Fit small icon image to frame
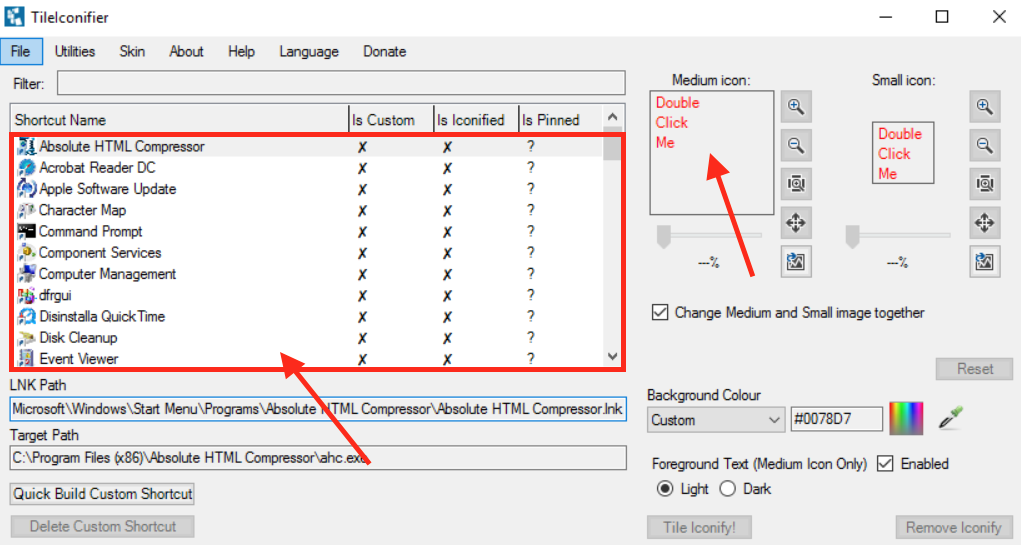 [x=985, y=184]
